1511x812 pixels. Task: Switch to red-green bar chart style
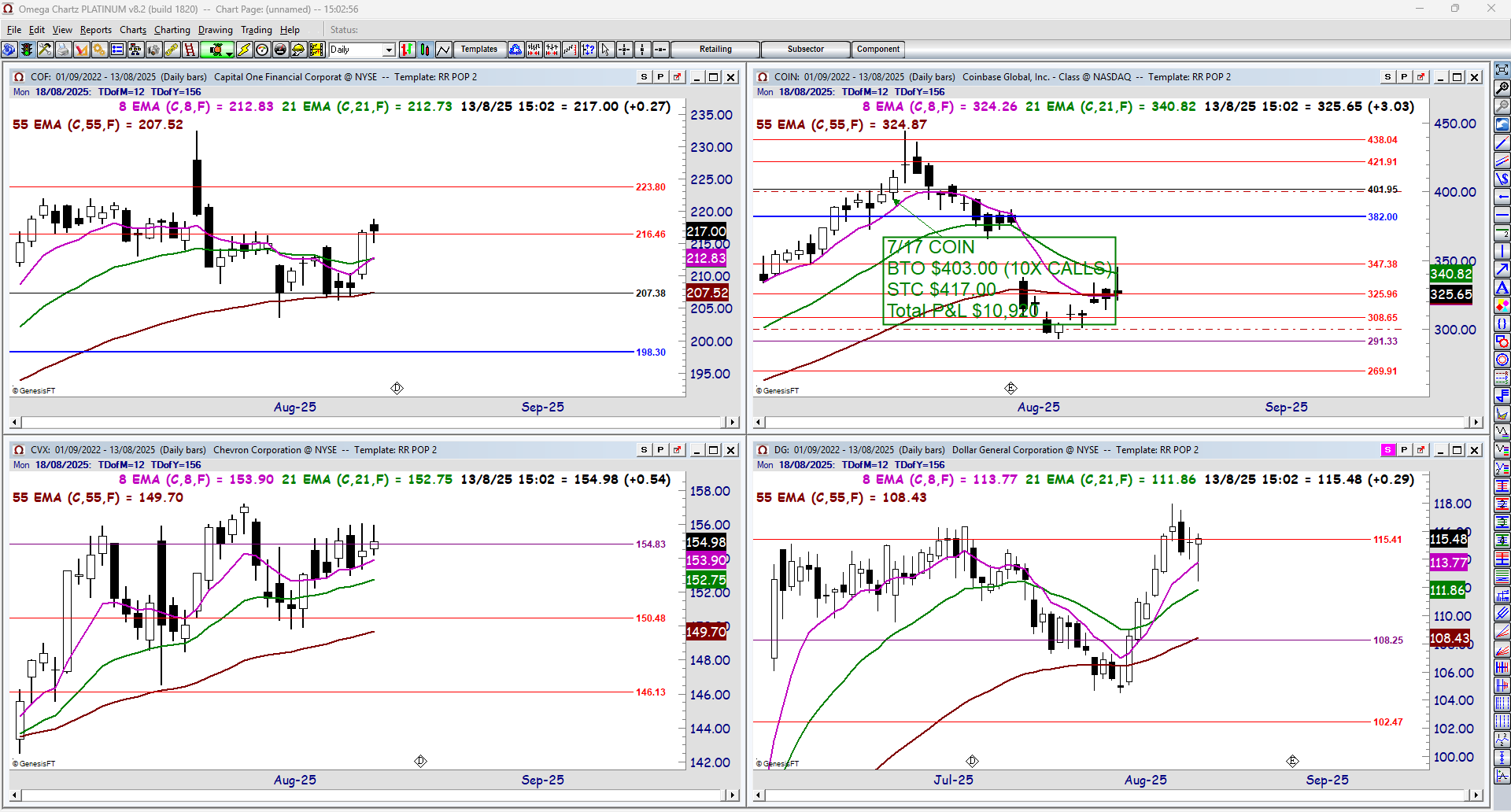click(x=407, y=50)
